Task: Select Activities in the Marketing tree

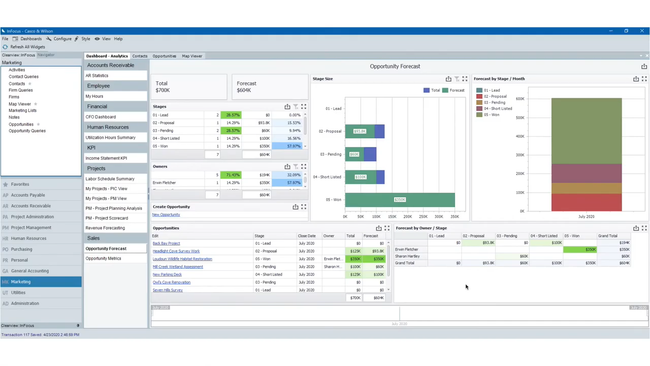Action: pyautogui.click(x=17, y=70)
